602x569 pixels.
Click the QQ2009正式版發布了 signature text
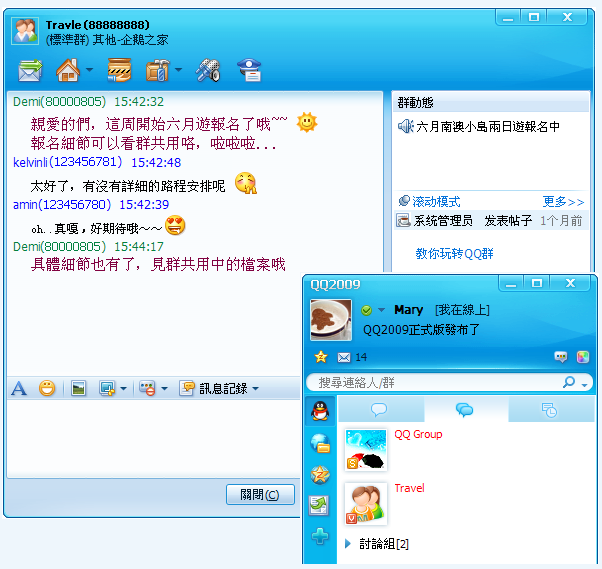coord(422,330)
